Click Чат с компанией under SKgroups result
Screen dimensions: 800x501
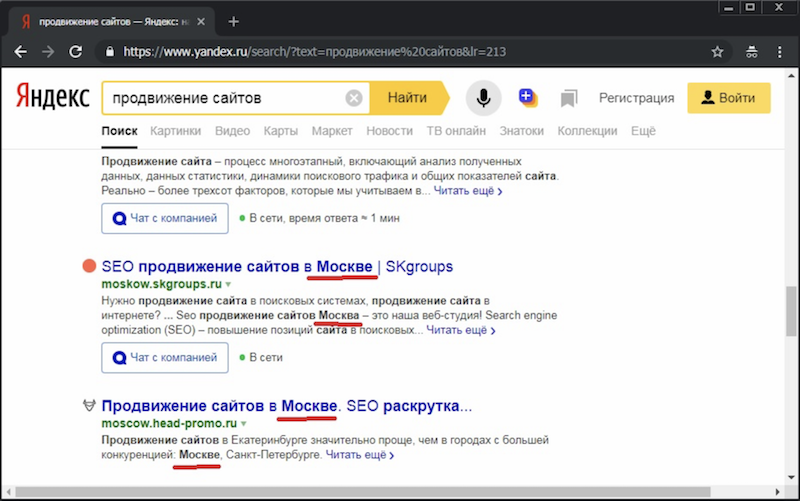[165, 358]
